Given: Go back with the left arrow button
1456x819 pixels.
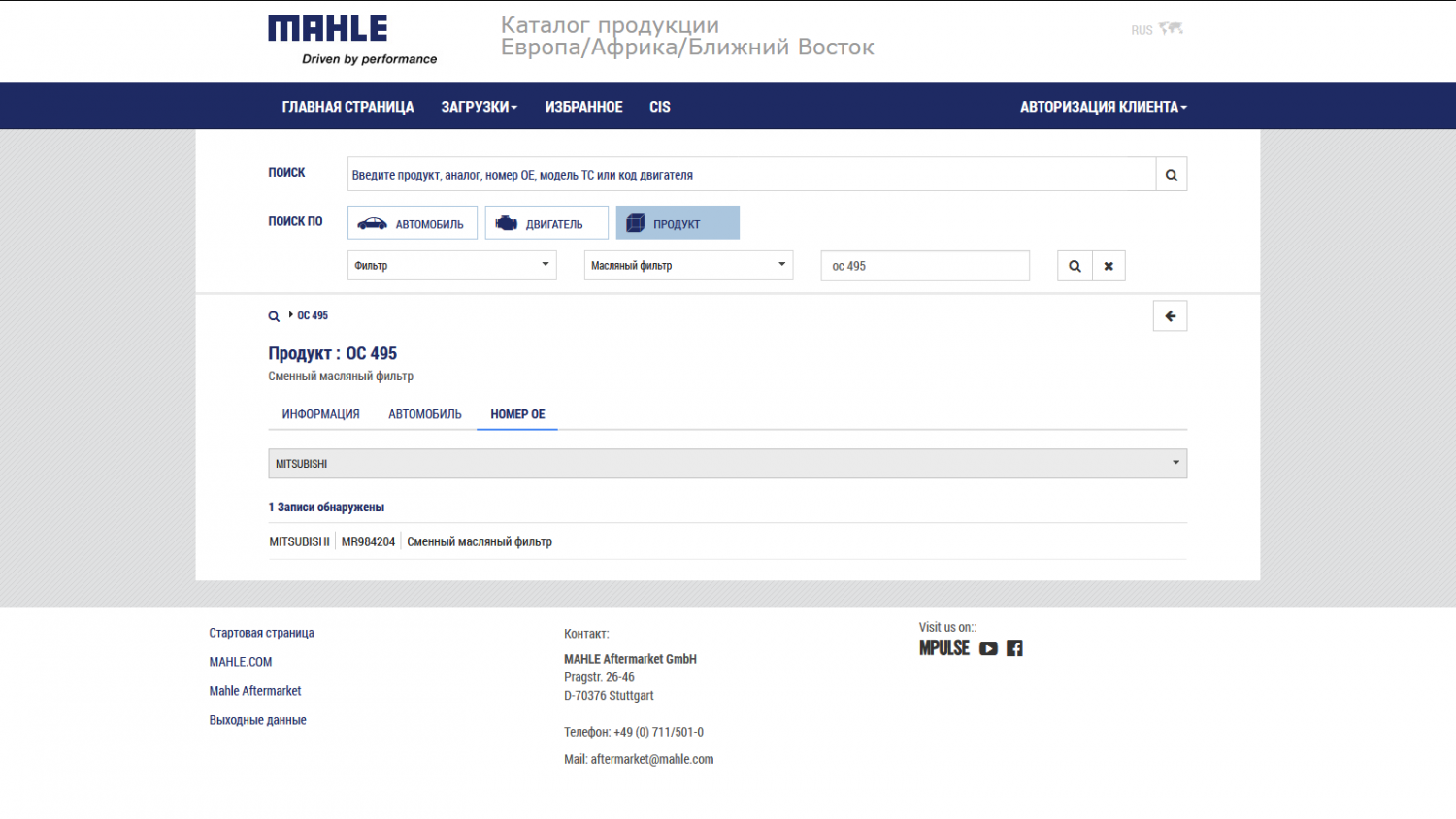Looking at the screenshot, I should pos(1170,316).
